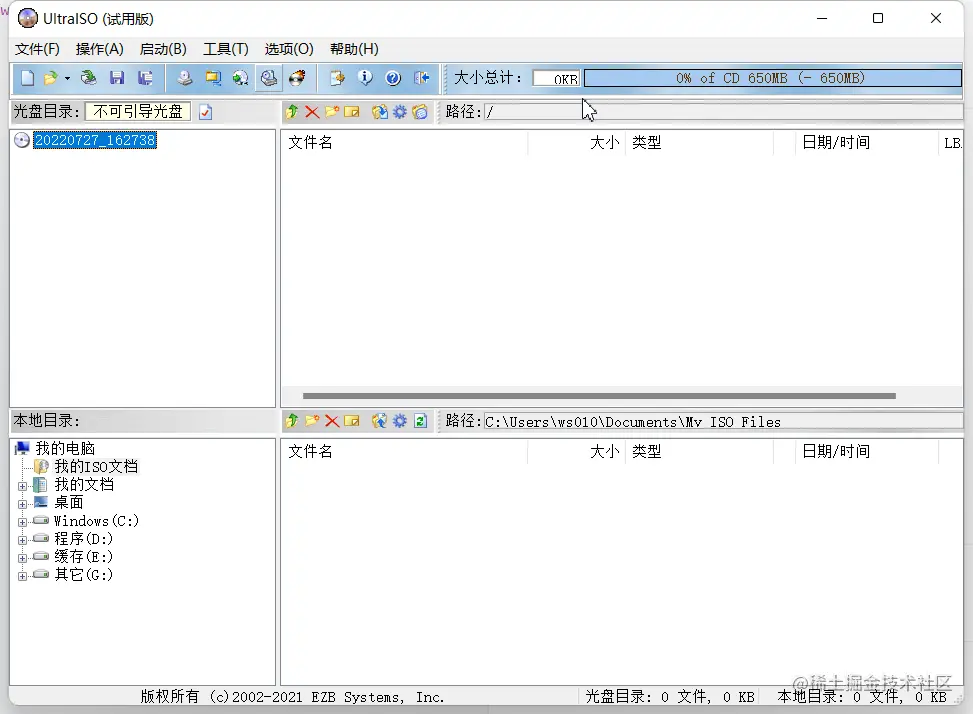Click the blue question mark Help icon

[393, 78]
